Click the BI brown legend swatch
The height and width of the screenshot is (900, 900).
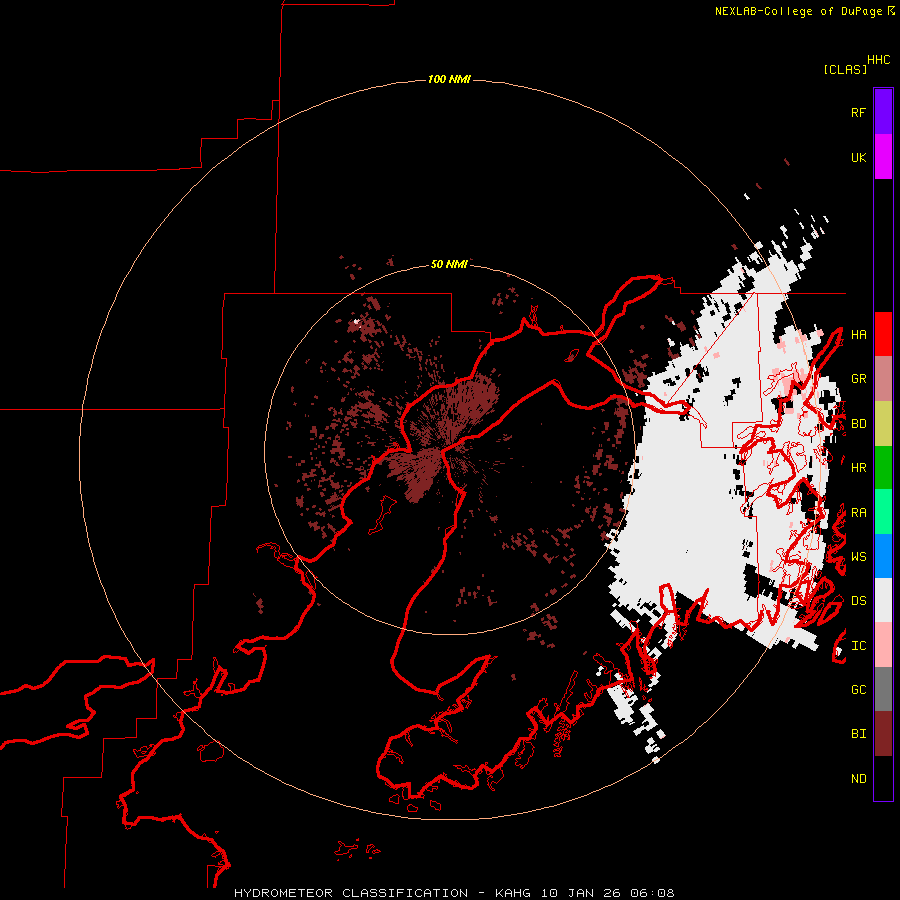(x=883, y=734)
